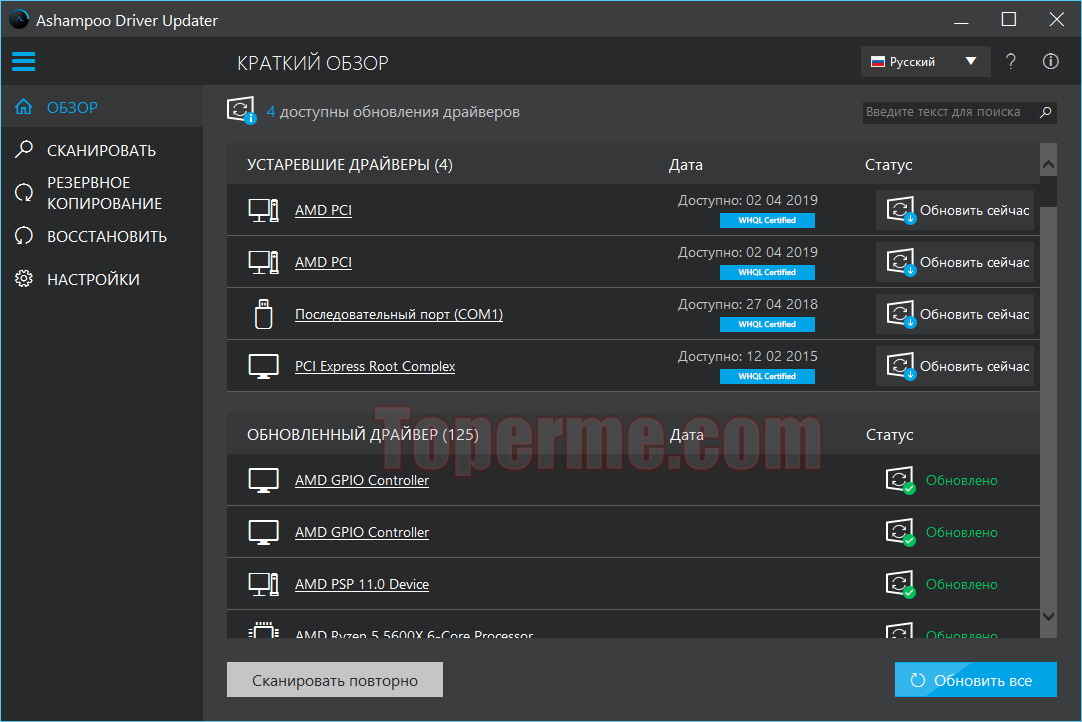Open the Последовательный порт (COM1) link
This screenshot has width=1082, height=722.
[399, 314]
